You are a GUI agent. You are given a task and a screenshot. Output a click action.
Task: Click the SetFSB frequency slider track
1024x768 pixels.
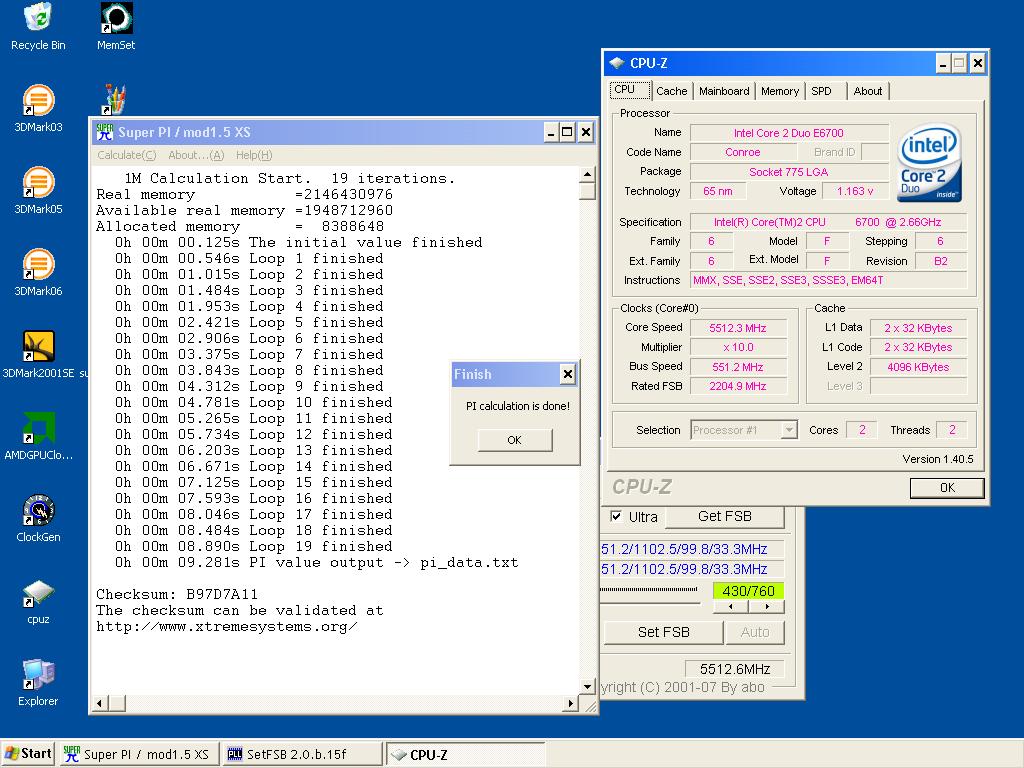pyautogui.click(x=648, y=590)
